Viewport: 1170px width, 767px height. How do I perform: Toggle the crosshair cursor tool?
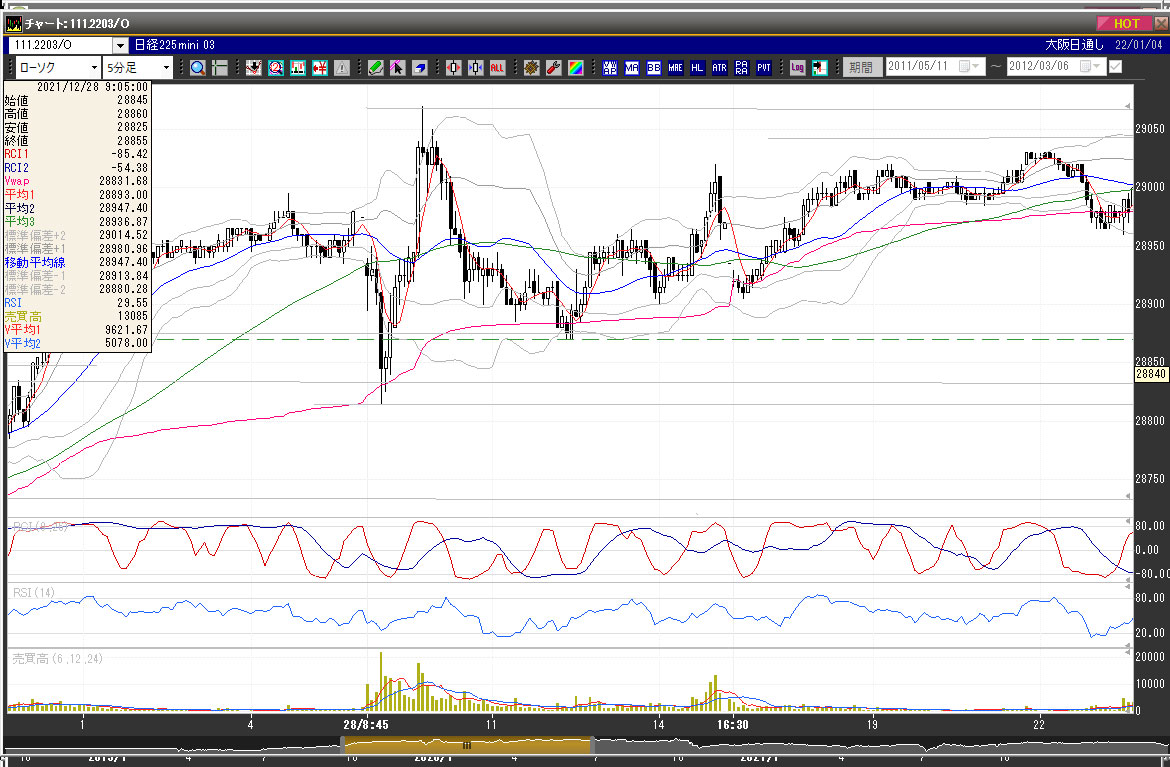pyautogui.click(x=219, y=68)
